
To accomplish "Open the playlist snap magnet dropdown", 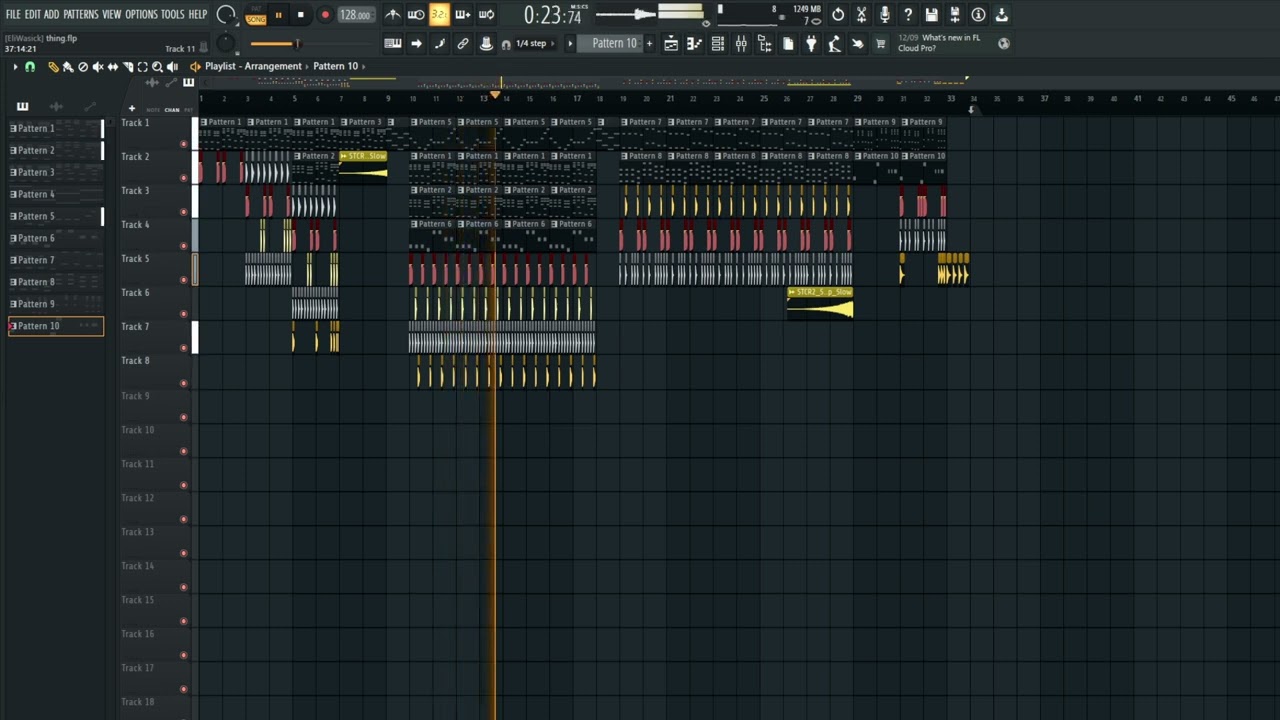I will pyautogui.click(x=30, y=67).
